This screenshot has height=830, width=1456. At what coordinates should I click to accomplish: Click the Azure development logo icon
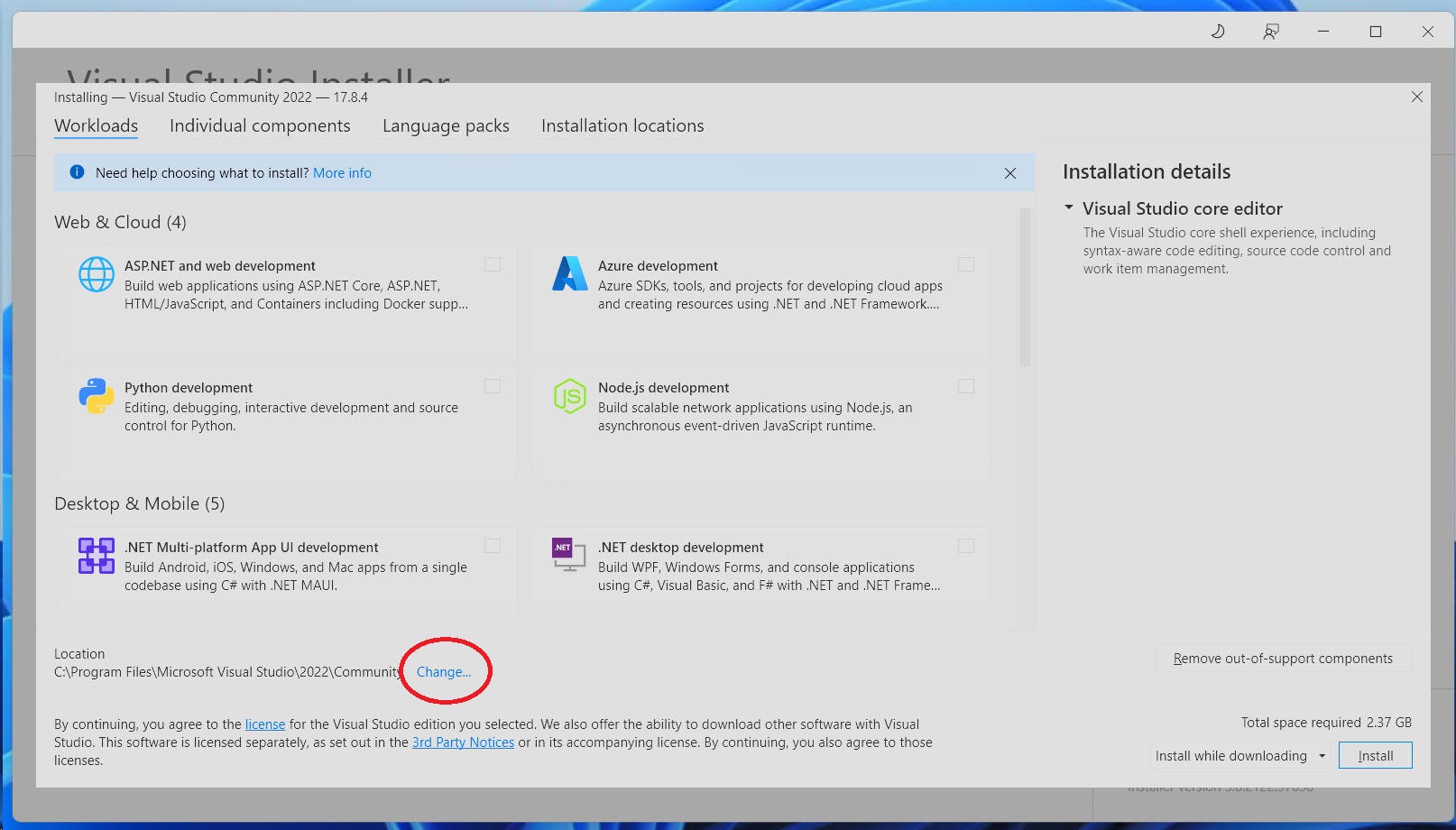click(570, 274)
